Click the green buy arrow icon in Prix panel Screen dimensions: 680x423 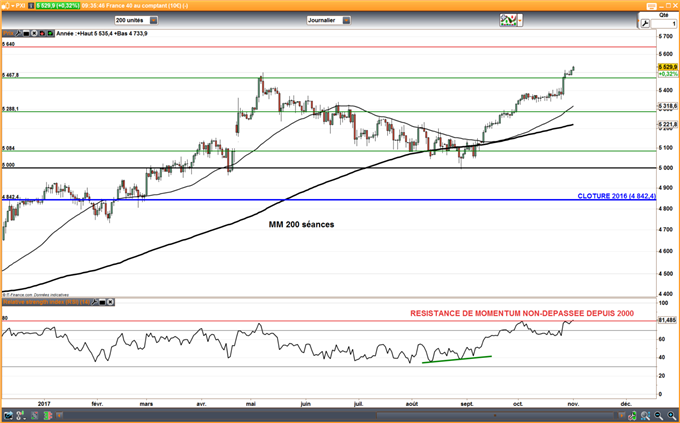click(50, 33)
